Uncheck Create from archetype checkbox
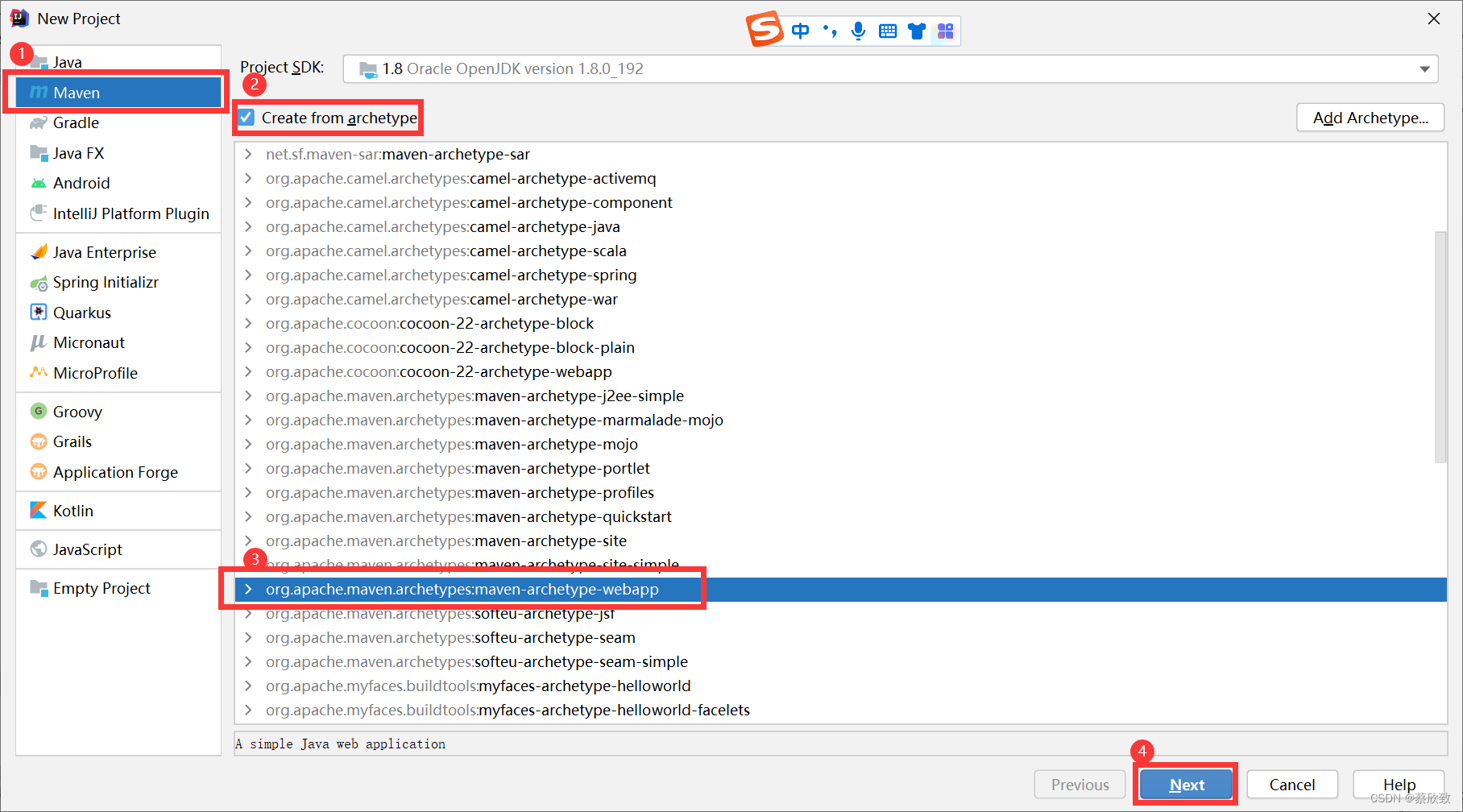Screen dimensions: 1463x812 (247, 118)
